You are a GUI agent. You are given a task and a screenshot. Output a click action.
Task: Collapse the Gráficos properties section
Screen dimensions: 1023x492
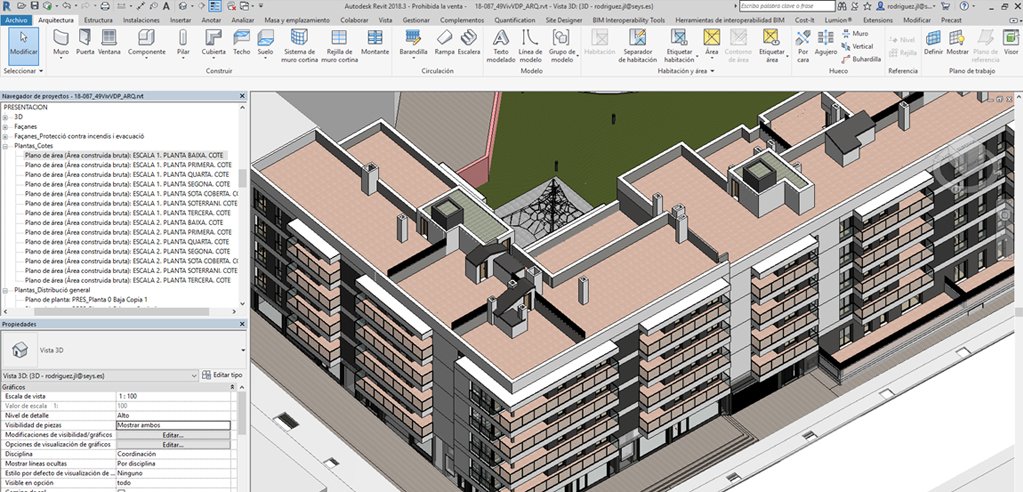point(234,387)
